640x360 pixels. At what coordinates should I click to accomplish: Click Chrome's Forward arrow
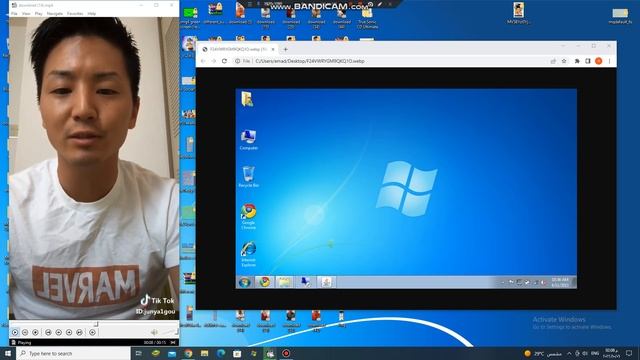(213, 61)
